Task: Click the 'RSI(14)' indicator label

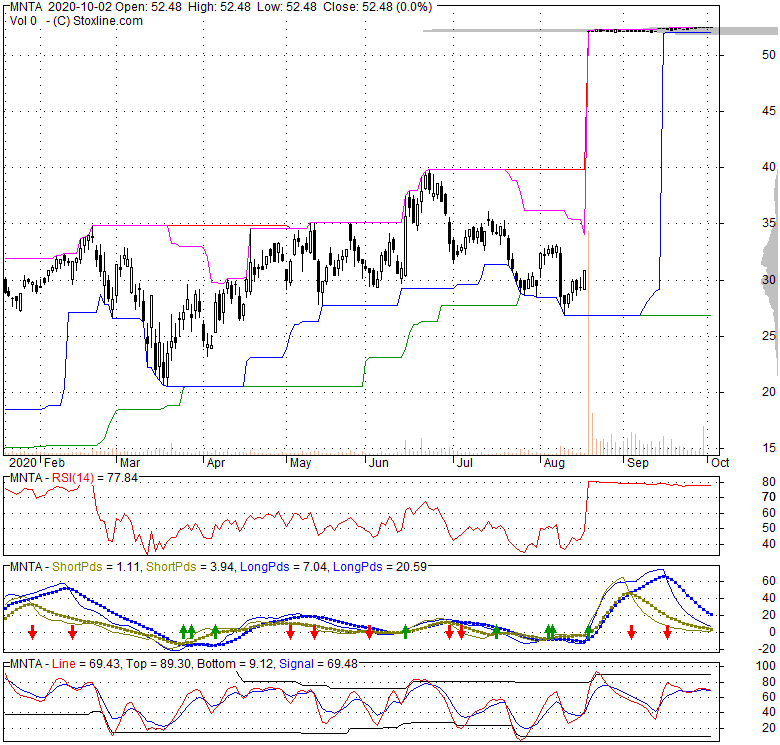Action: (73, 478)
